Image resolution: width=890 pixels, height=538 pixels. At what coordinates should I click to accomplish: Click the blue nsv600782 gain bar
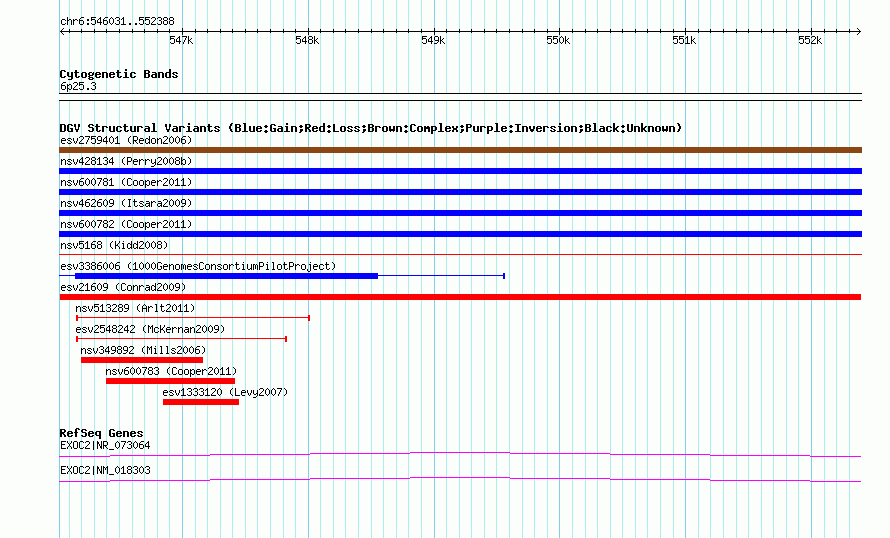pos(460,234)
